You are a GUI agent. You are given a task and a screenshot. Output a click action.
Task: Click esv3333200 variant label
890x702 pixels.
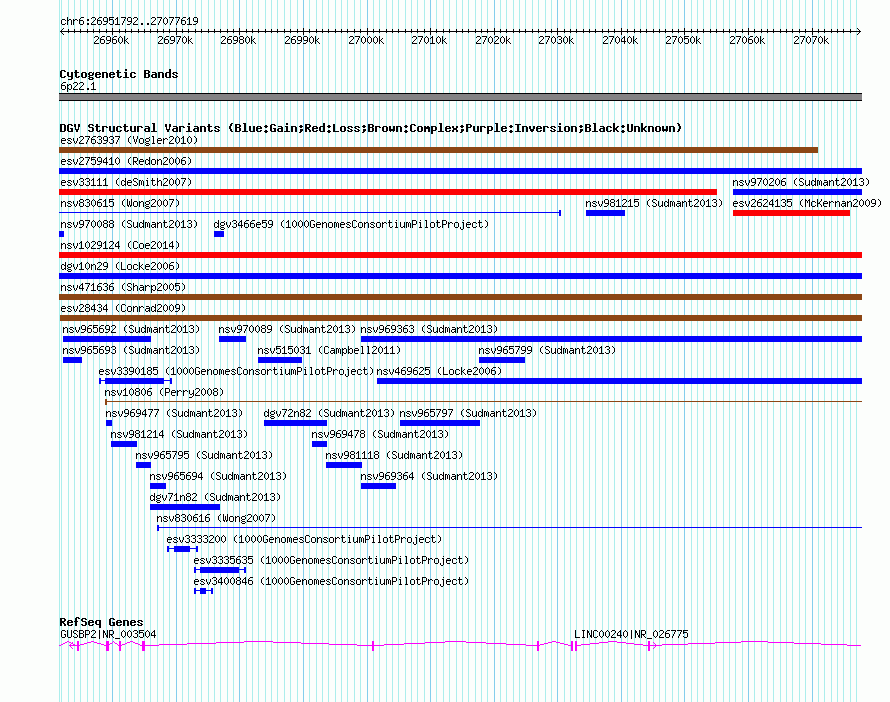[x=304, y=539]
